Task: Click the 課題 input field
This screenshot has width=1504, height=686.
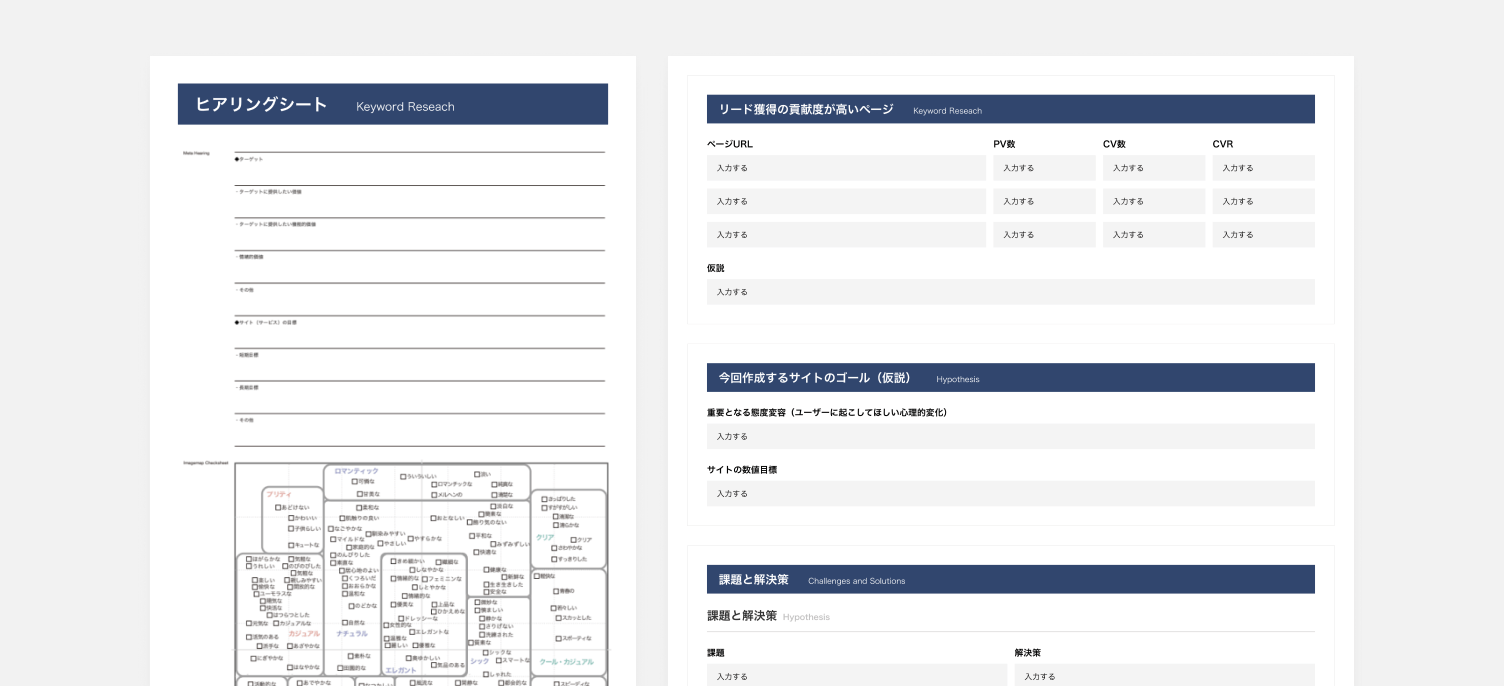Action: pyautogui.click(x=856, y=676)
